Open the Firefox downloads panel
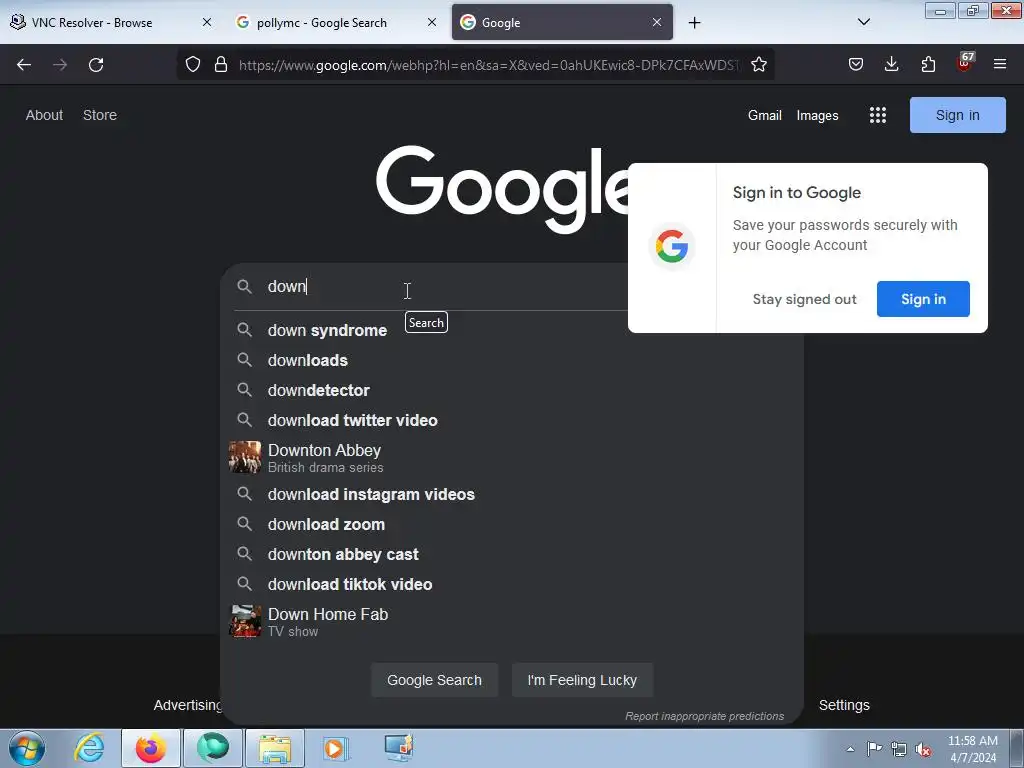This screenshot has width=1024, height=768. tap(891, 64)
